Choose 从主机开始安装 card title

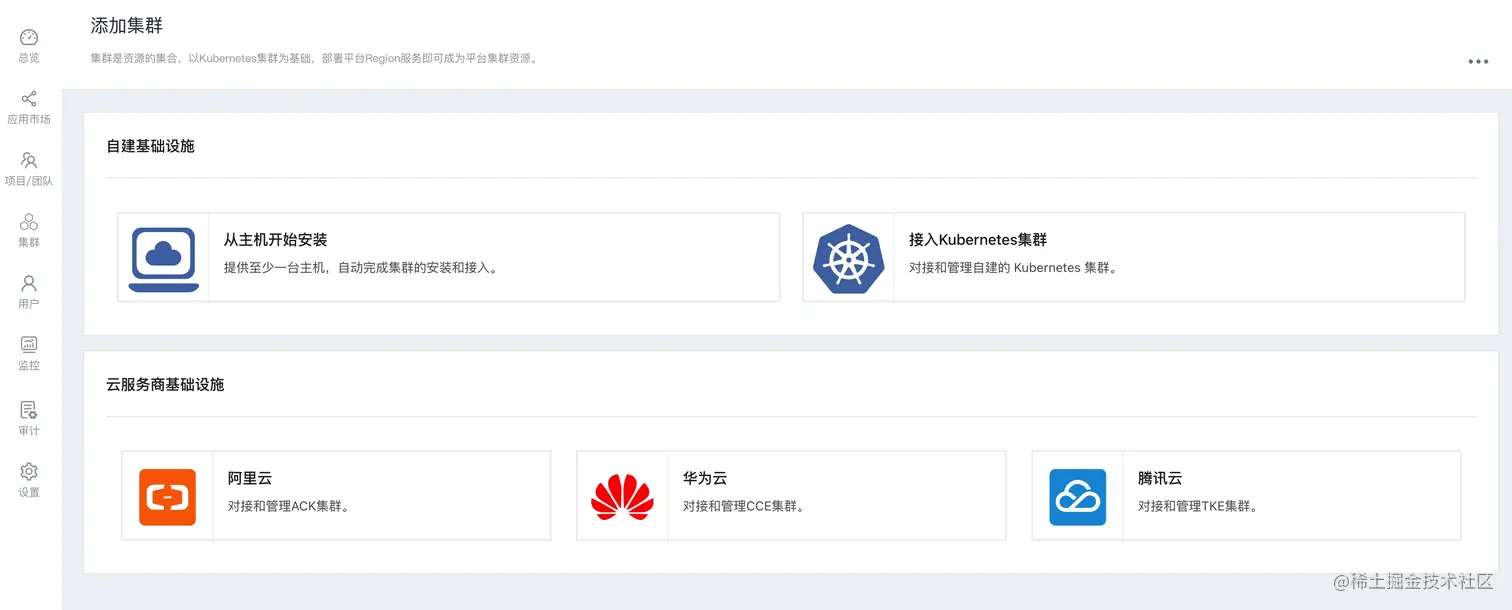(276, 240)
